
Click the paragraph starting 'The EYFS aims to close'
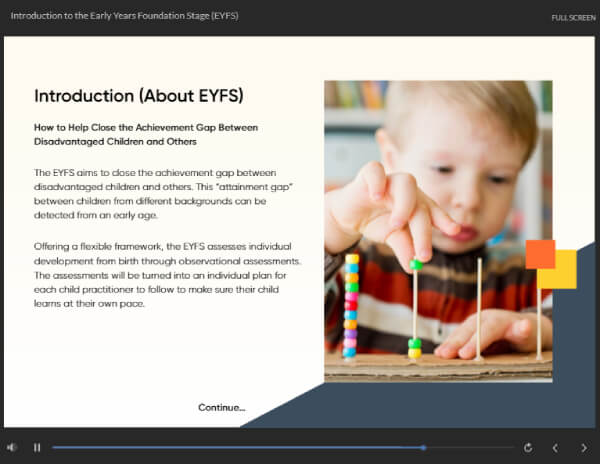[x=163, y=194]
